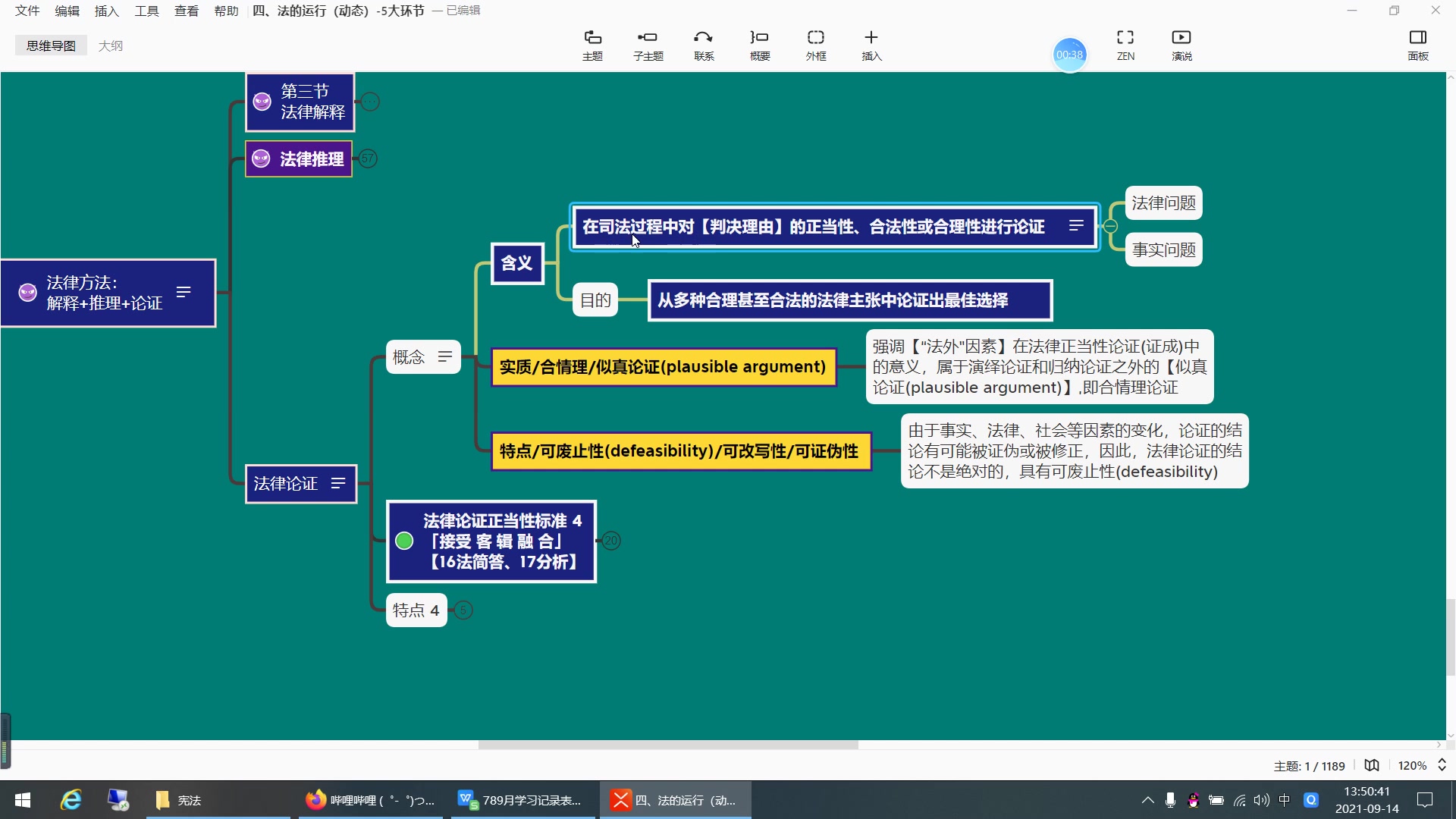Select the 目的 topic
Image resolution: width=1456 pixels, height=819 pixels.
595,300
